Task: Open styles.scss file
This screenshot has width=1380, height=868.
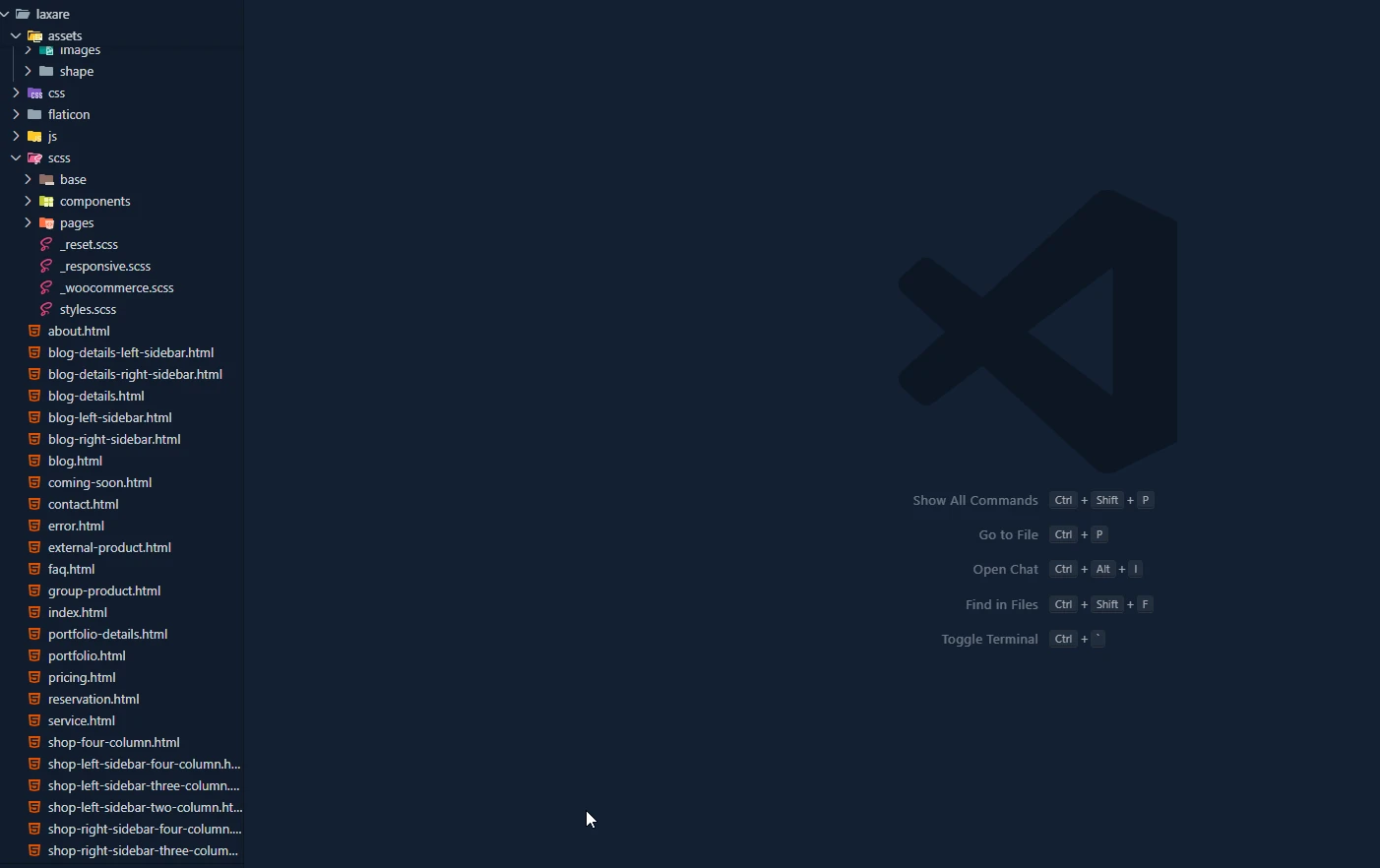Action: tap(88, 310)
